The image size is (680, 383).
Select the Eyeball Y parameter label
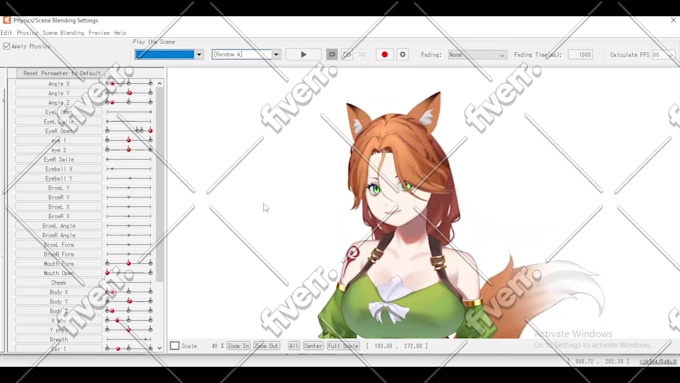[x=59, y=178]
